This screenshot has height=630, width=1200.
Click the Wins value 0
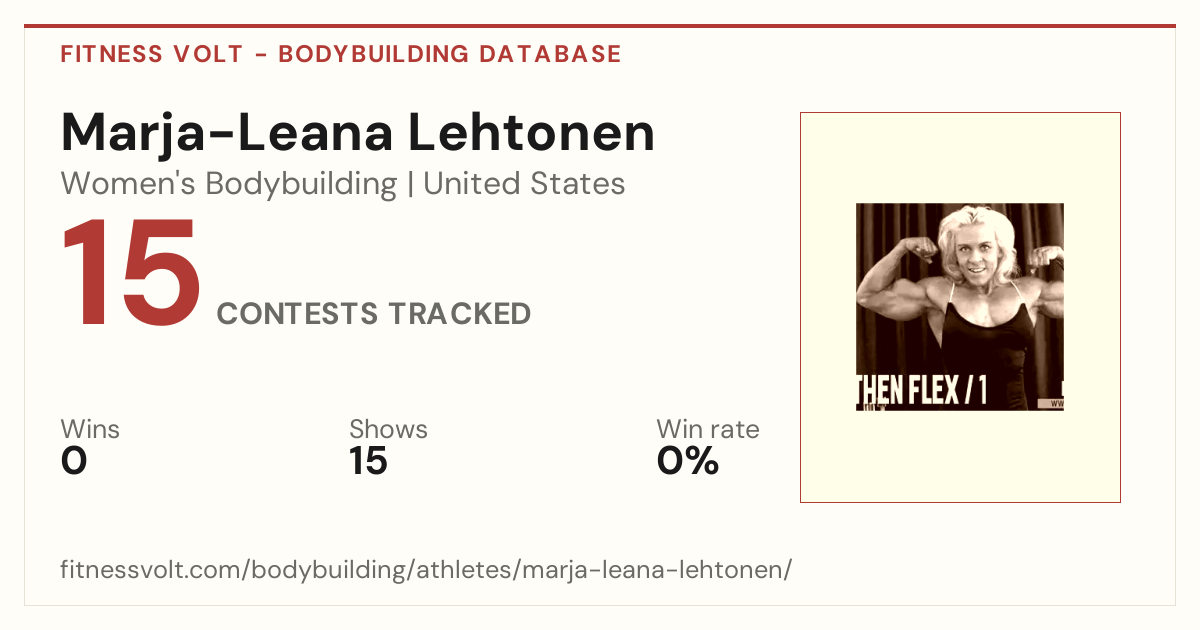[x=74, y=461]
